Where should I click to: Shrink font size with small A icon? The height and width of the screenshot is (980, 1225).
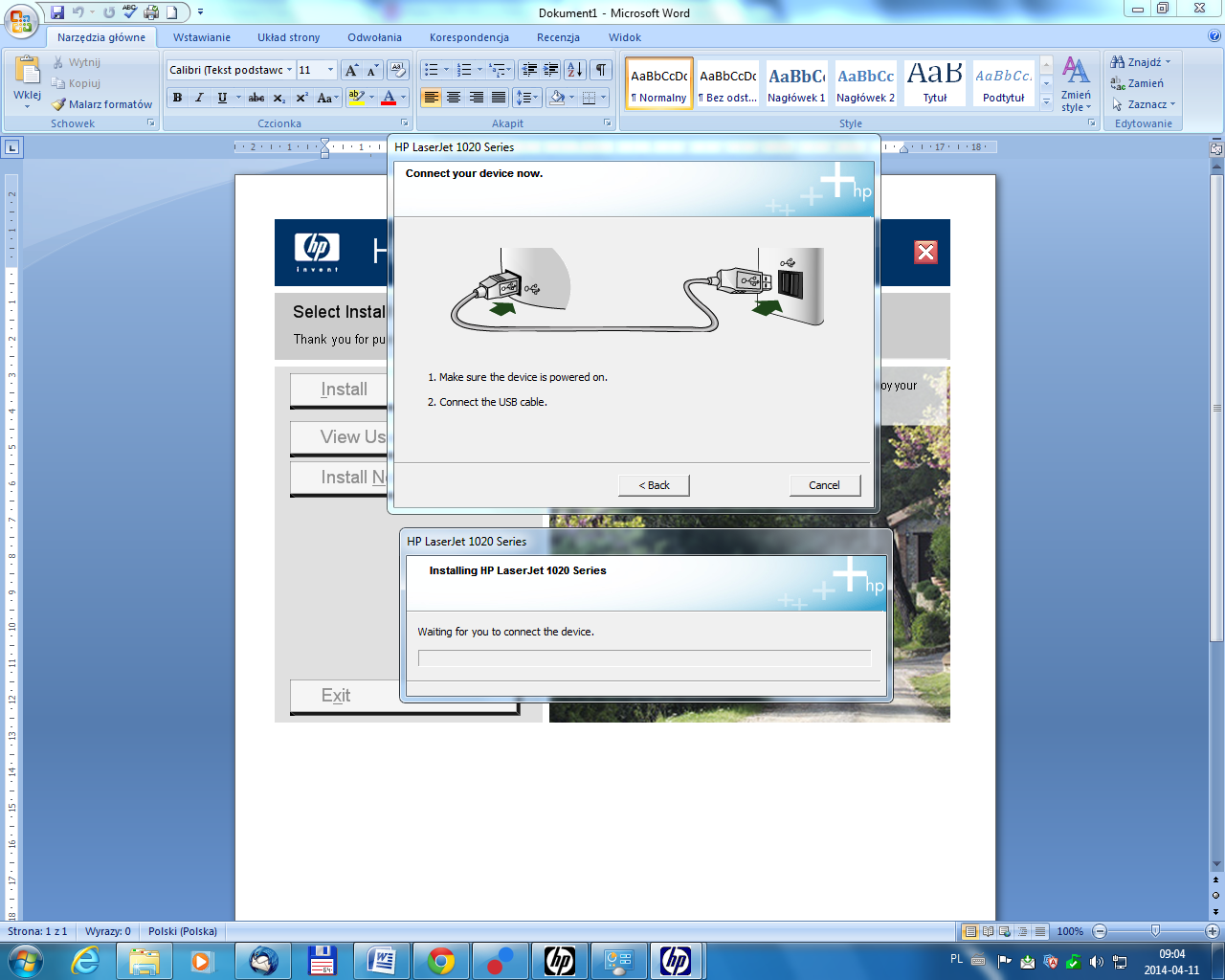[x=372, y=70]
